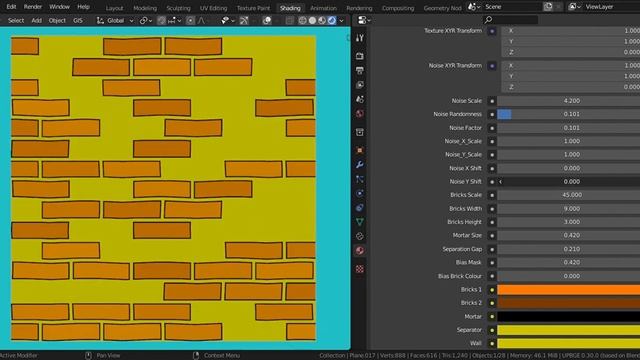The width and height of the screenshot is (640, 360).
Task: Open the snapping options dropdown
Action: 174,20
